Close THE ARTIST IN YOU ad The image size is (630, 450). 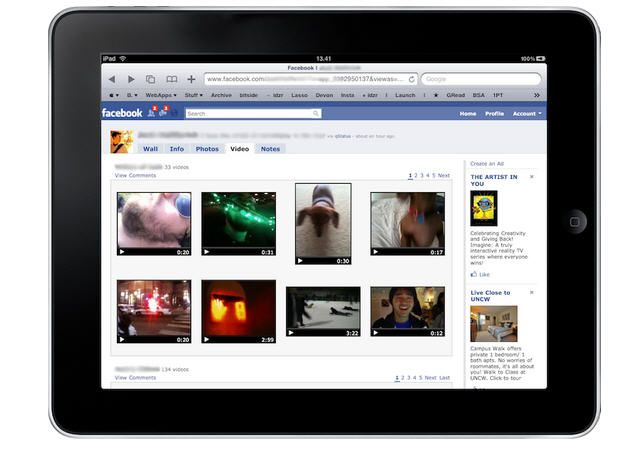[x=531, y=177]
